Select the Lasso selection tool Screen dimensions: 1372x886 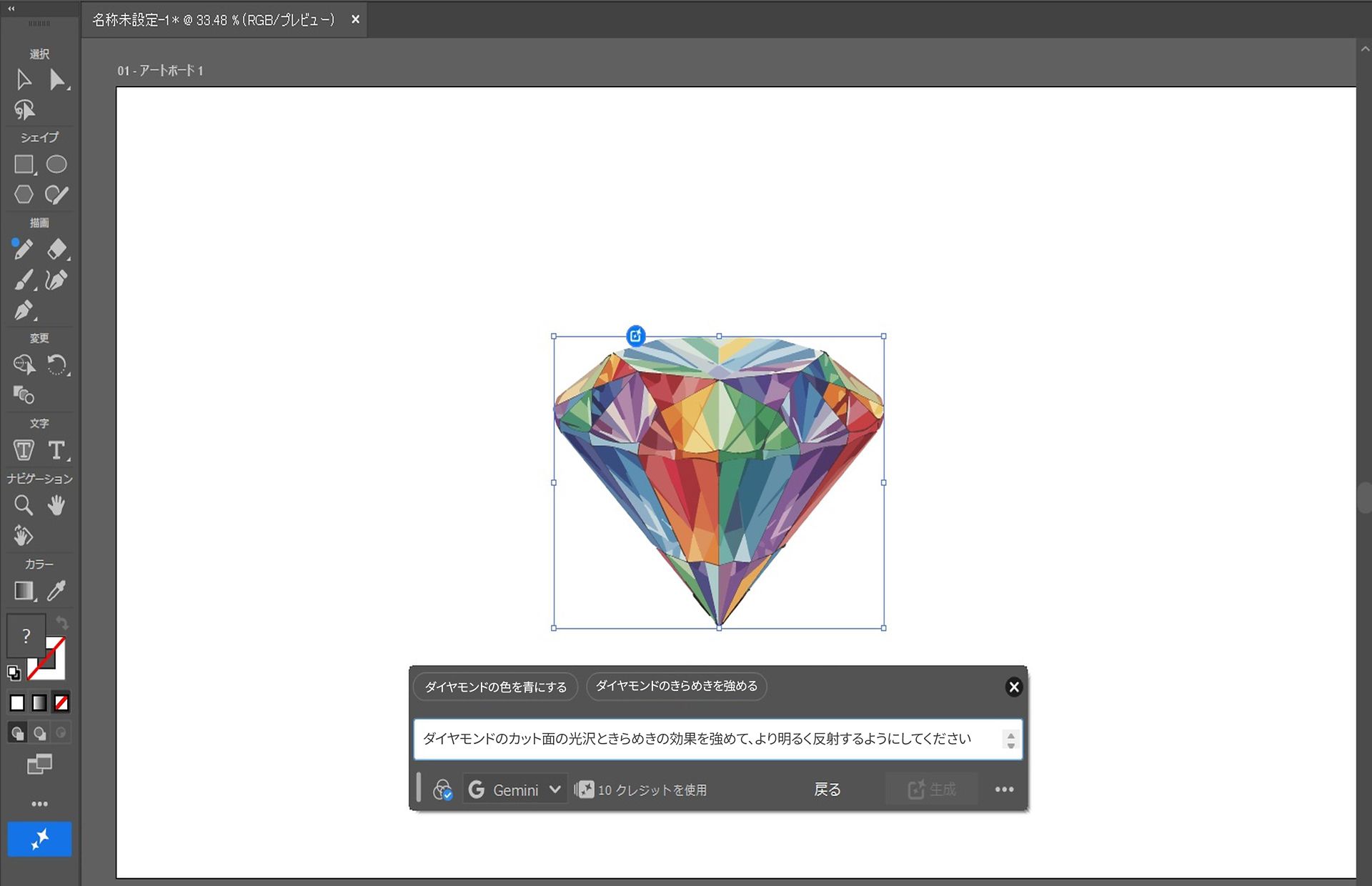tap(24, 109)
